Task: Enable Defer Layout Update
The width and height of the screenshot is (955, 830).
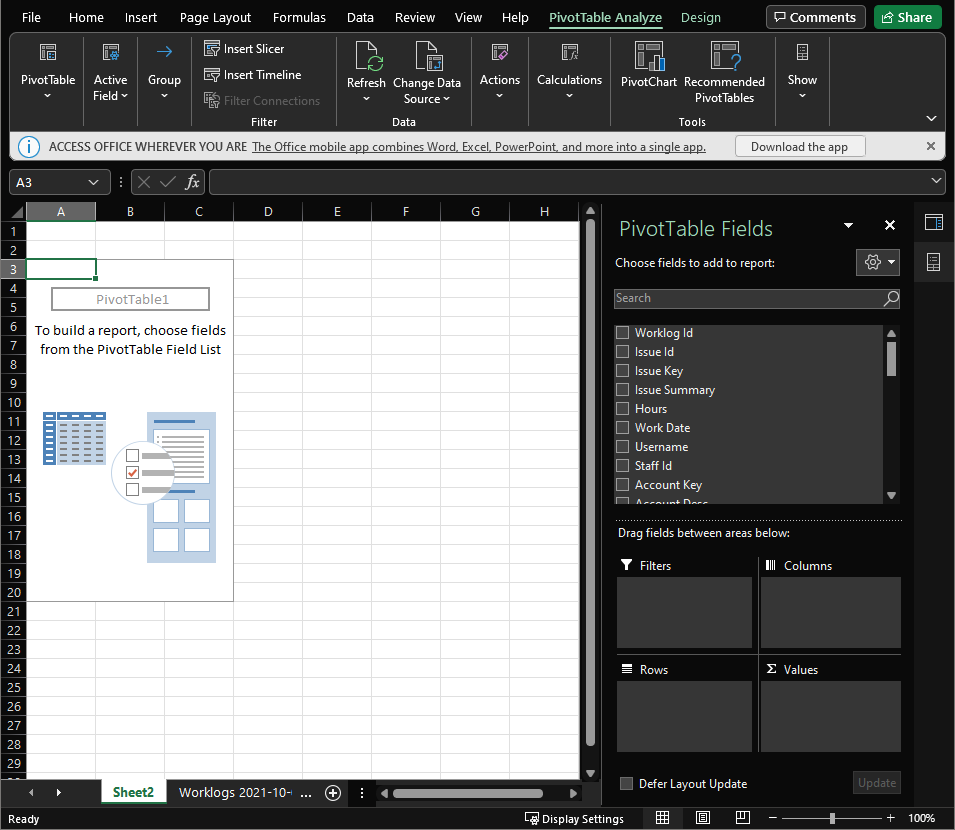Action: [x=625, y=784]
